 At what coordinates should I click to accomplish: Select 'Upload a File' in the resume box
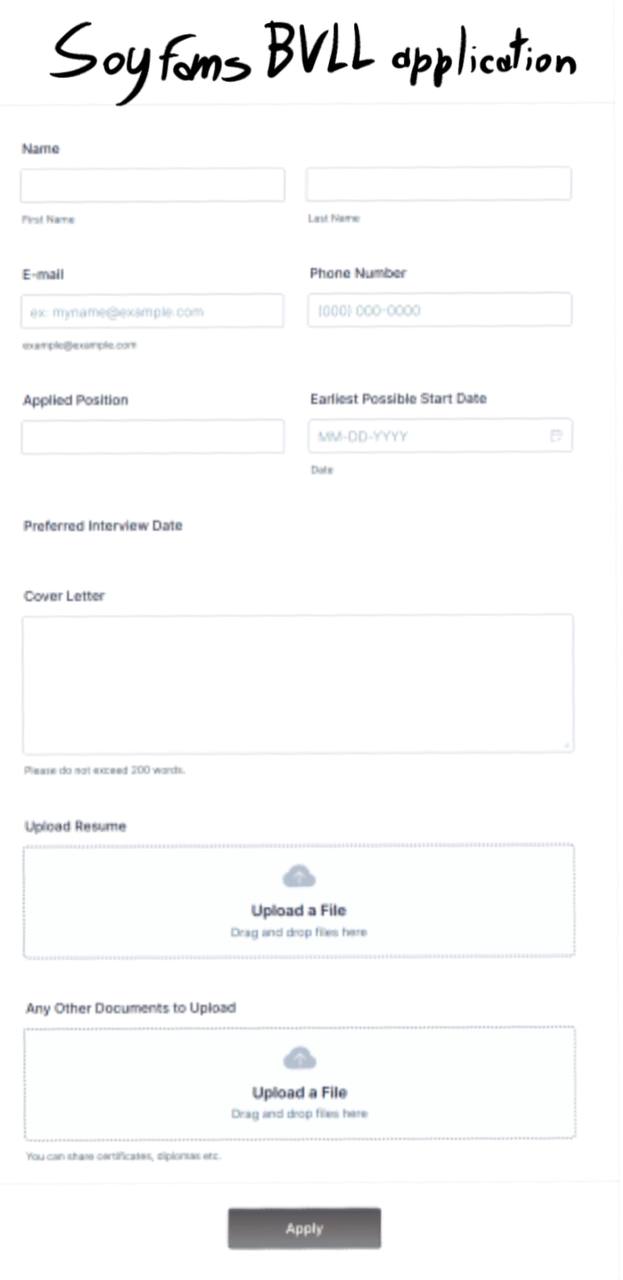pyautogui.click(x=299, y=911)
